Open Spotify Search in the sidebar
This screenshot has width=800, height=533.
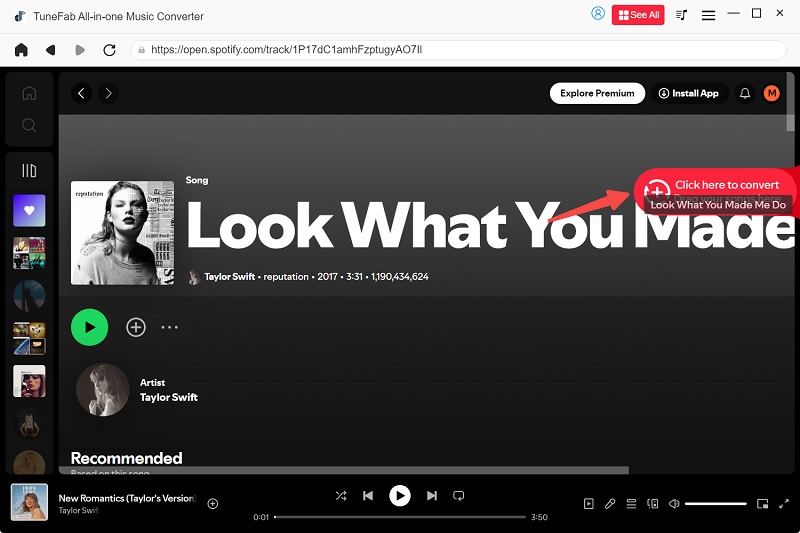29,125
